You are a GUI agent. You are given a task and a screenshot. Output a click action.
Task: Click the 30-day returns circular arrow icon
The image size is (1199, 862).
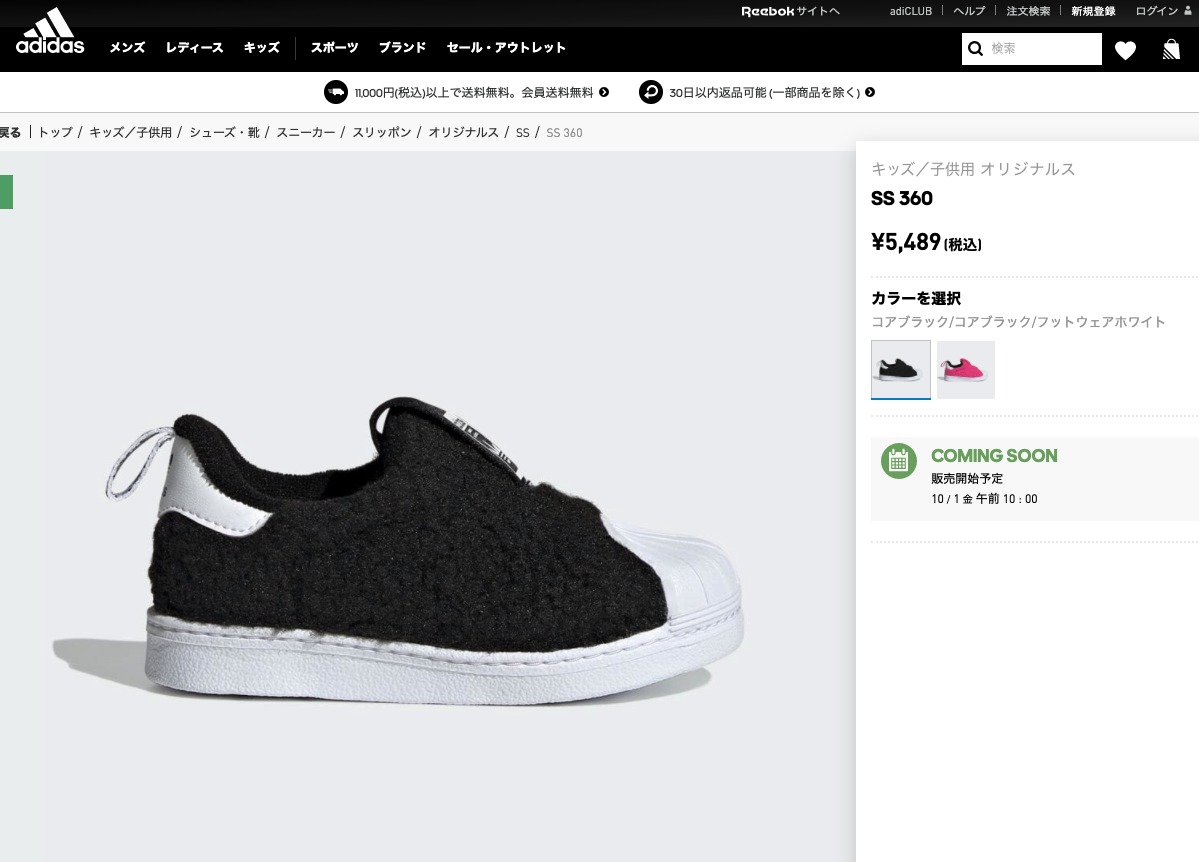coord(651,92)
